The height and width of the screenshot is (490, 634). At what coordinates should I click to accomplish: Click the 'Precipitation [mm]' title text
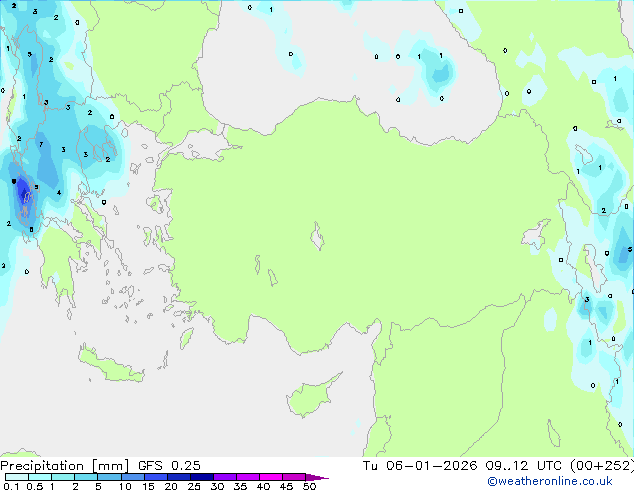[65, 466]
